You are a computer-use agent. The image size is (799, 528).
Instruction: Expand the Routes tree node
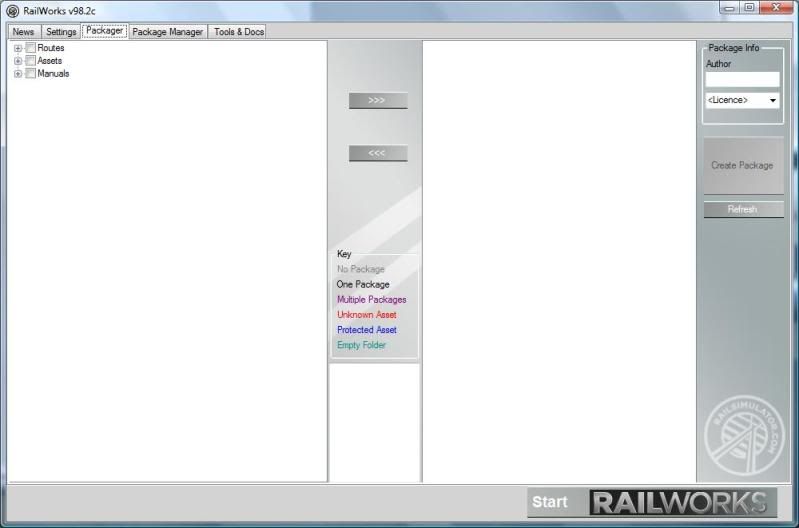point(18,48)
